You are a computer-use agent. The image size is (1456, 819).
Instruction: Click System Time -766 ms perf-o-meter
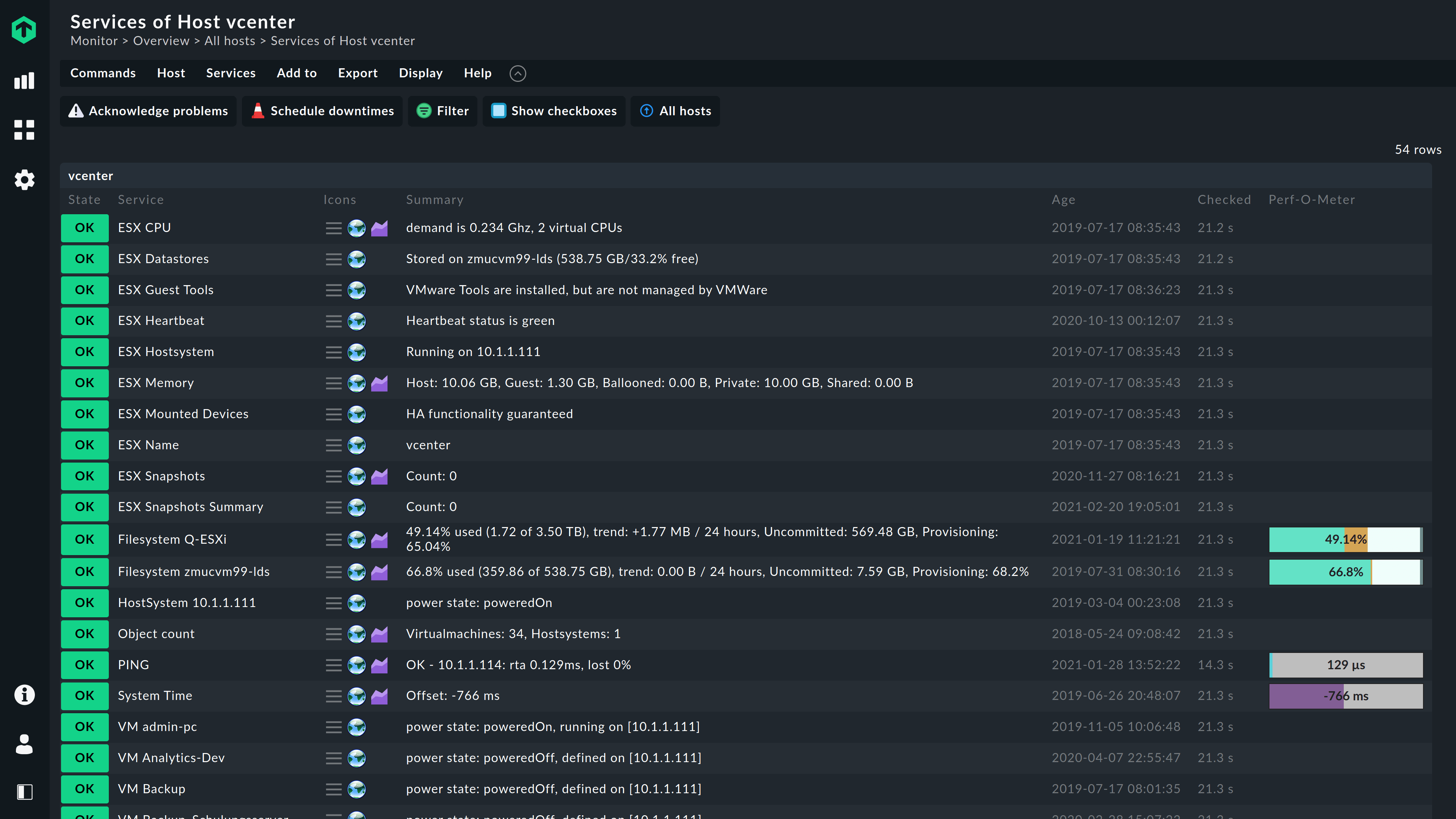[1346, 696]
